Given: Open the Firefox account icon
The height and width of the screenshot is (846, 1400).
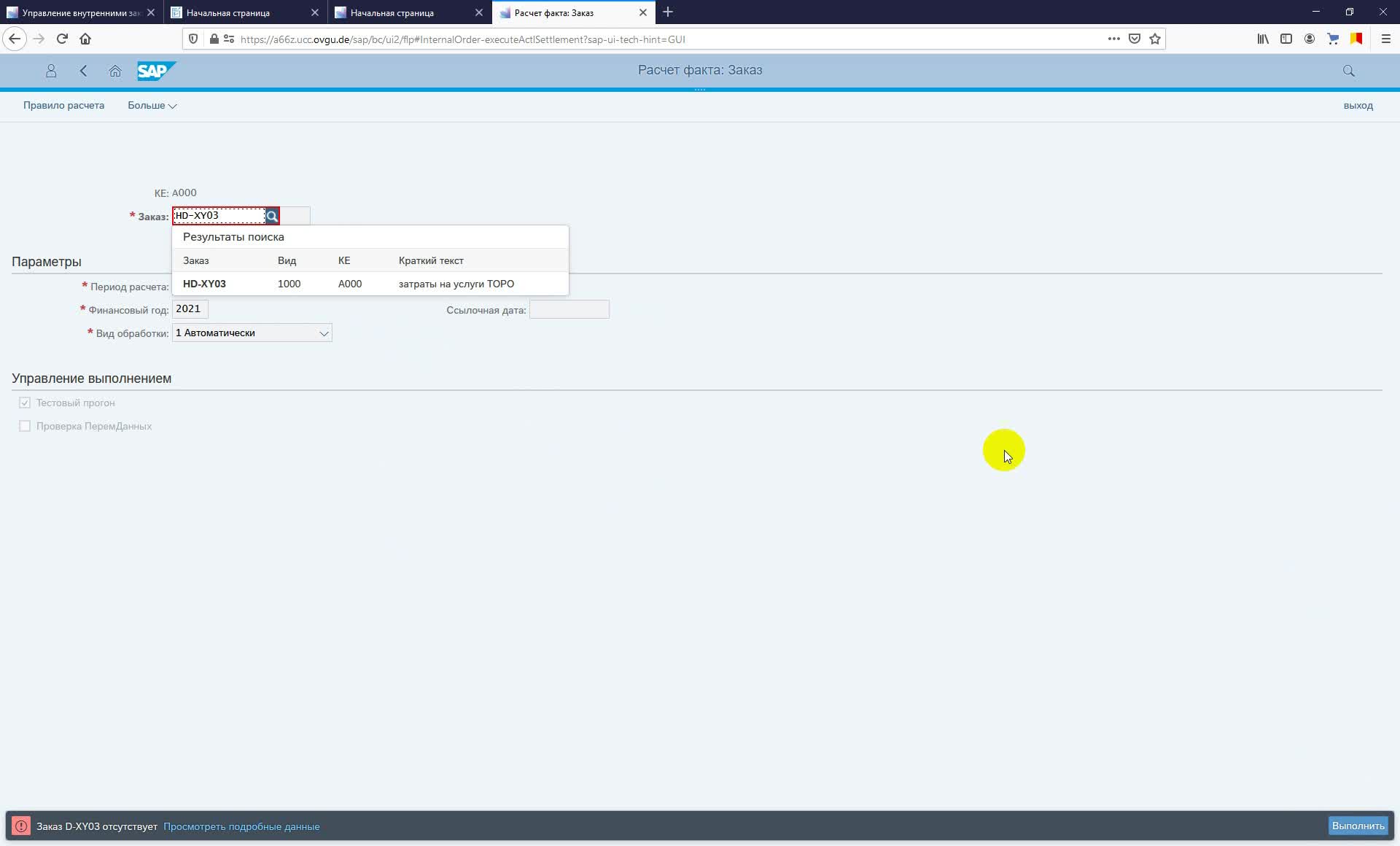Looking at the screenshot, I should 1310,39.
